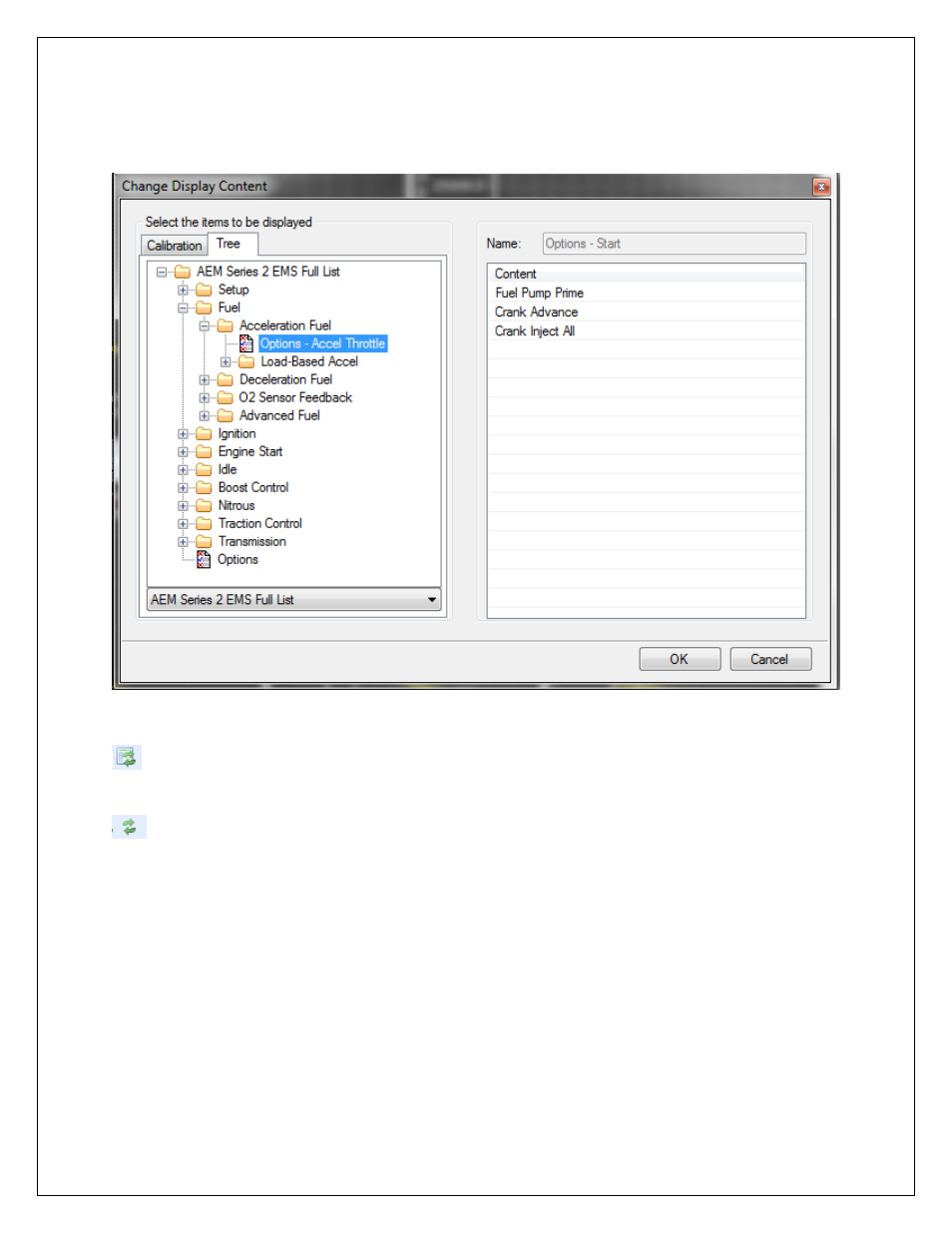
Task: Select Fuel Pump Prime in content list
Action: point(646,293)
